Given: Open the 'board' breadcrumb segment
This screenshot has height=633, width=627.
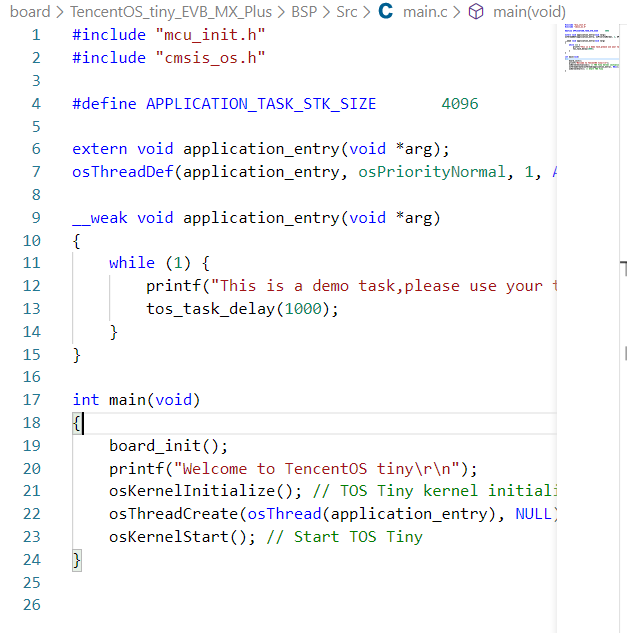Looking at the screenshot, I should [30, 12].
